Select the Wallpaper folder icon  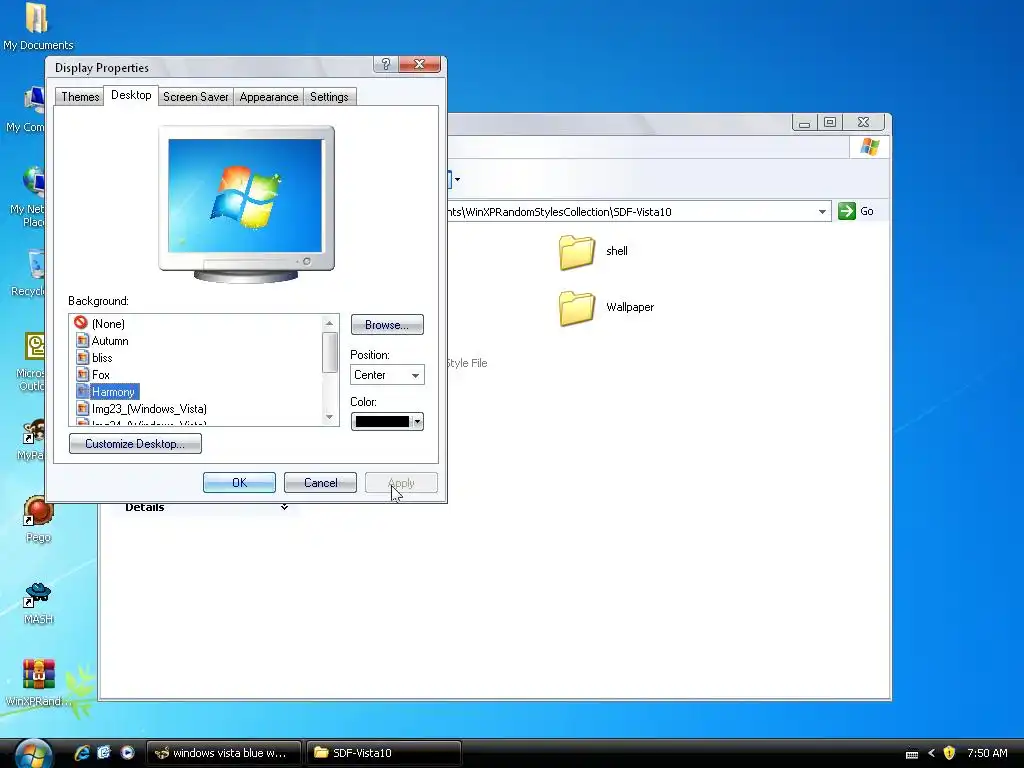(577, 308)
